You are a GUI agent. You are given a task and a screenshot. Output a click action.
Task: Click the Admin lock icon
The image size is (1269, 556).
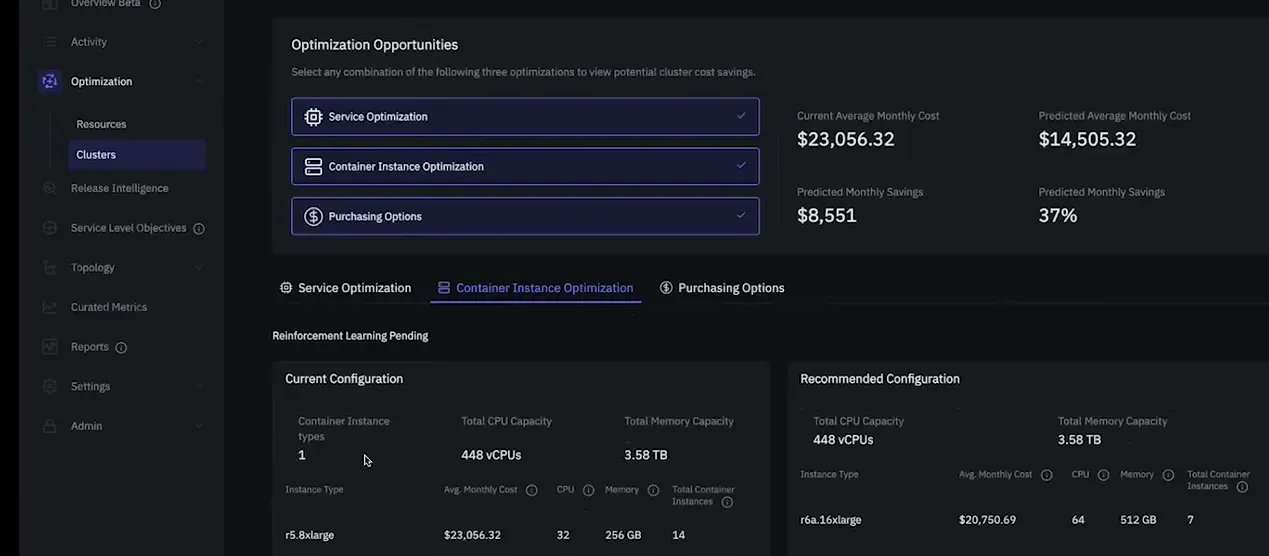click(x=50, y=426)
